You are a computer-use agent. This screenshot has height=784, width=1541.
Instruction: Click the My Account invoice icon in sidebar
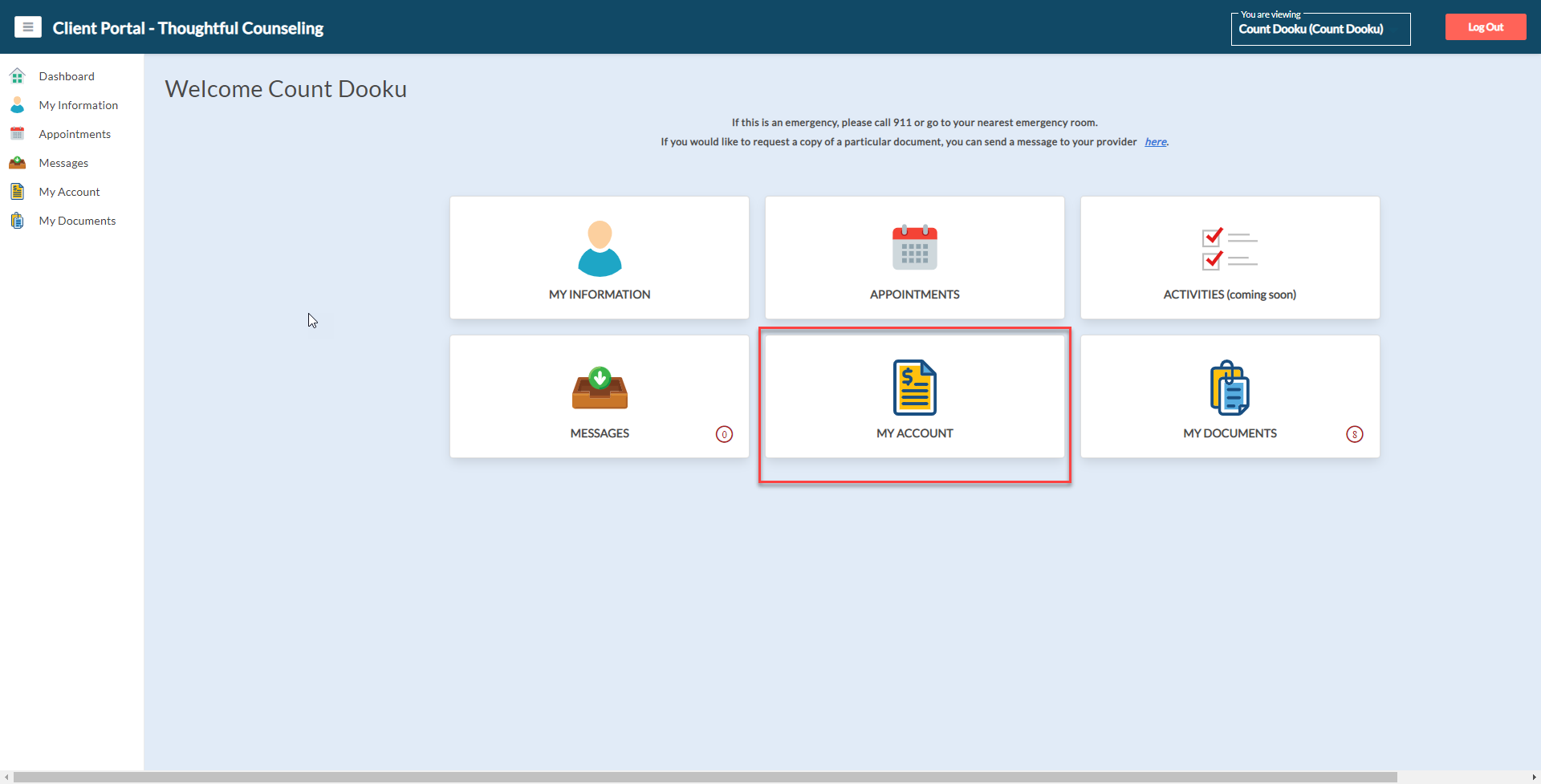(x=17, y=192)
